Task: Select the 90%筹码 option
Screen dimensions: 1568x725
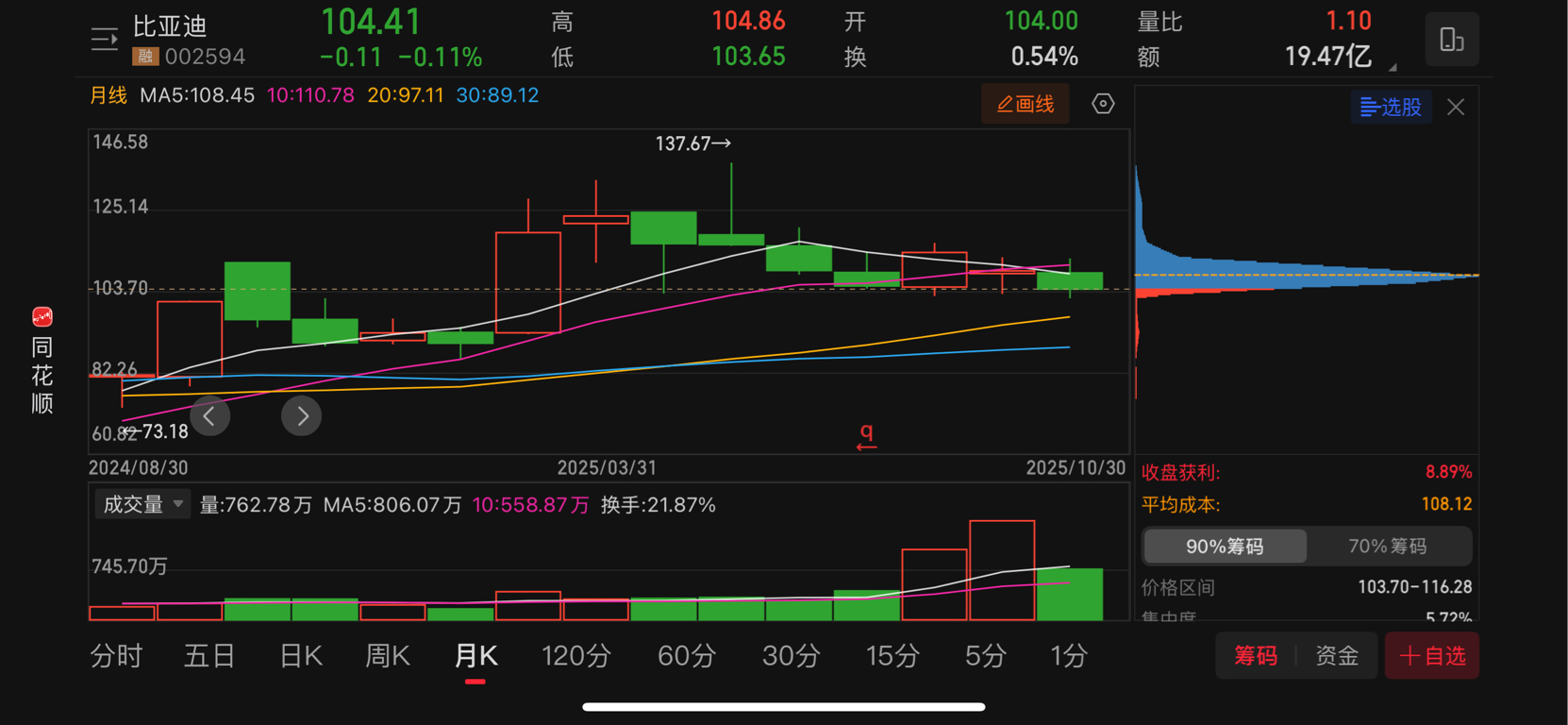Action: point(1225,546)
